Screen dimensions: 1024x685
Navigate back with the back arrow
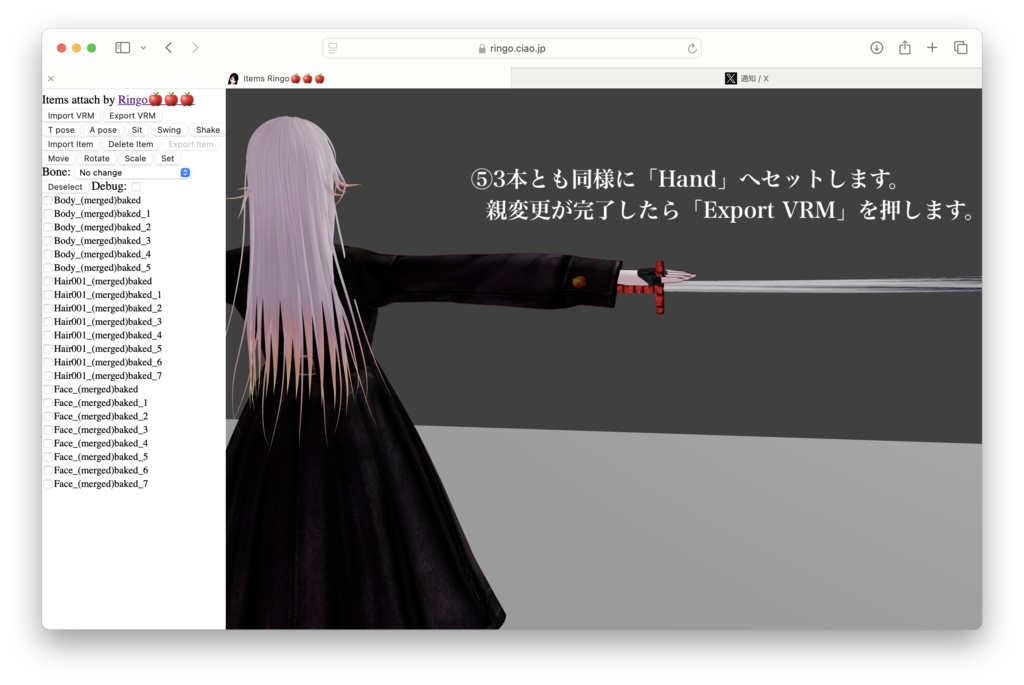click(167, 47)
